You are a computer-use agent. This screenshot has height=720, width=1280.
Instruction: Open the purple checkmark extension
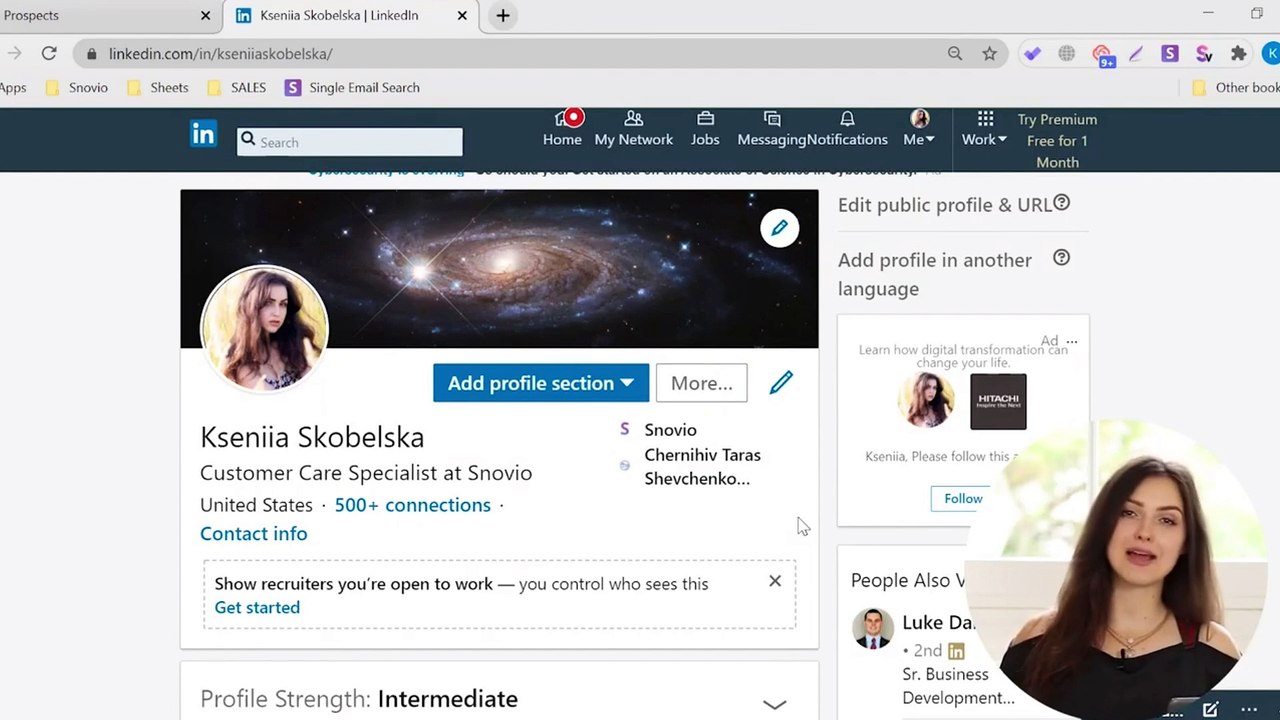pyautogui.click(x=1032, y=54)
